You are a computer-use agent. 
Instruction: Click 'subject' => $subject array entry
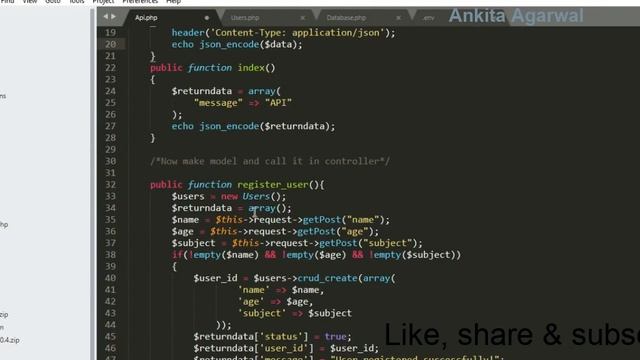pos(295,313)
